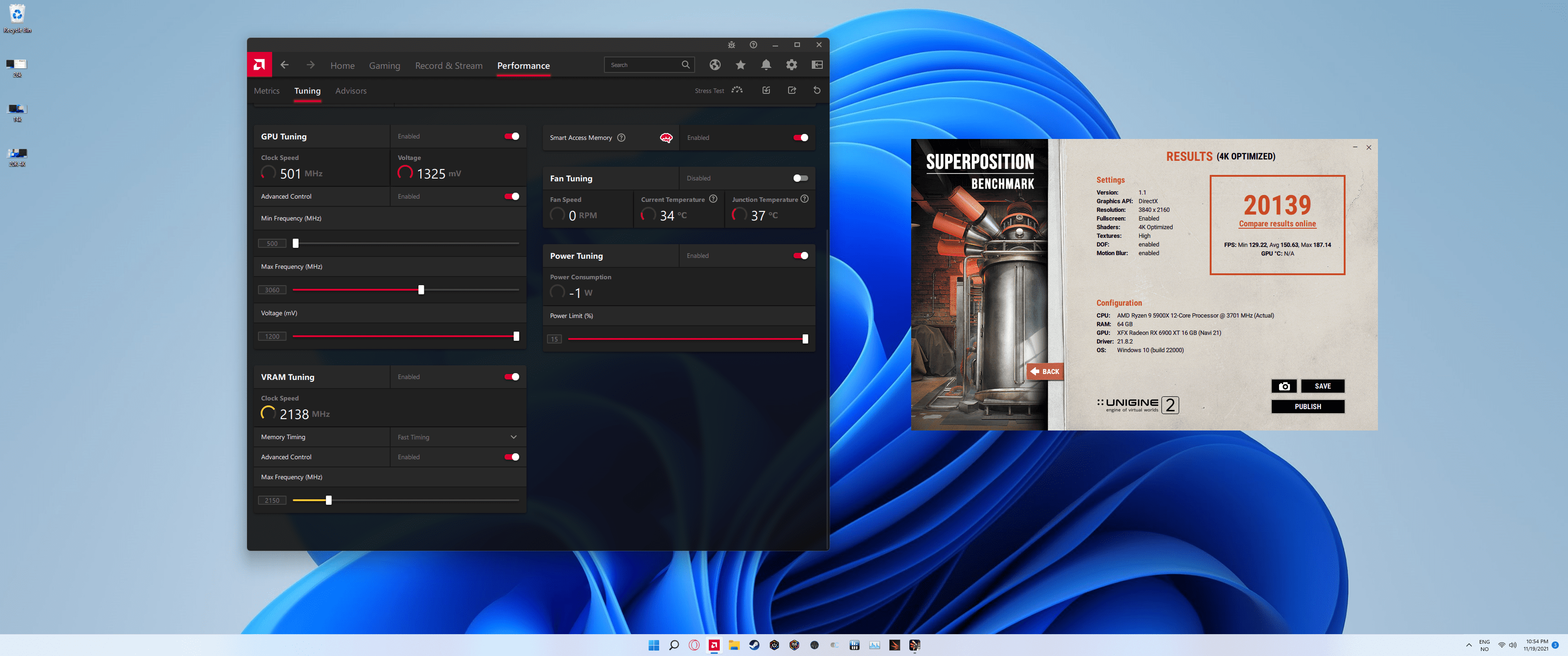Take screenshot with camera button
The image size is (1568, 656).
coord(1284,386)
